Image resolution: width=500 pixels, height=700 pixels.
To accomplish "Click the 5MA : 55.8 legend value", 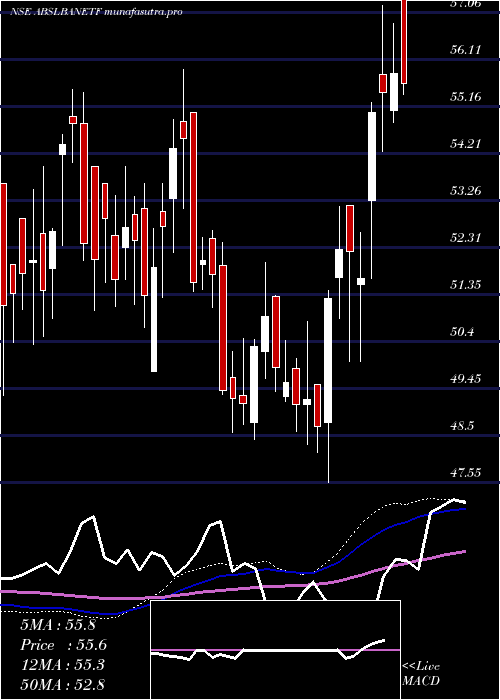I will pos(58,625).
